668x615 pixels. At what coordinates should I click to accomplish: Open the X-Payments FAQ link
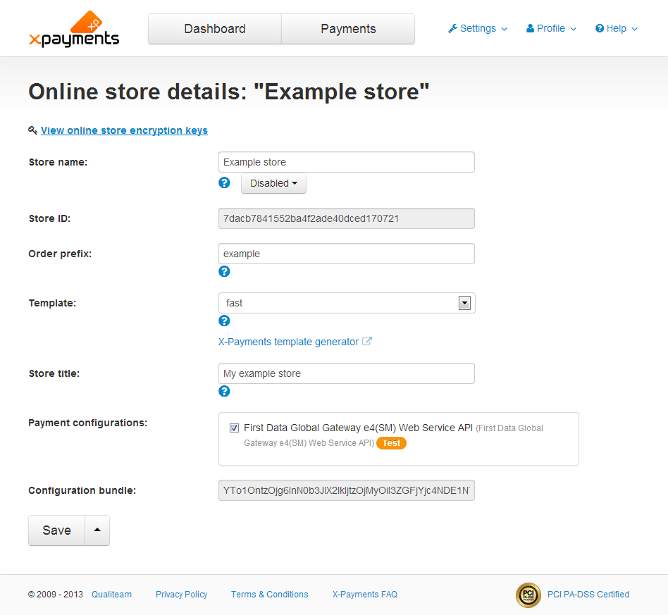(x=365, y=594)
